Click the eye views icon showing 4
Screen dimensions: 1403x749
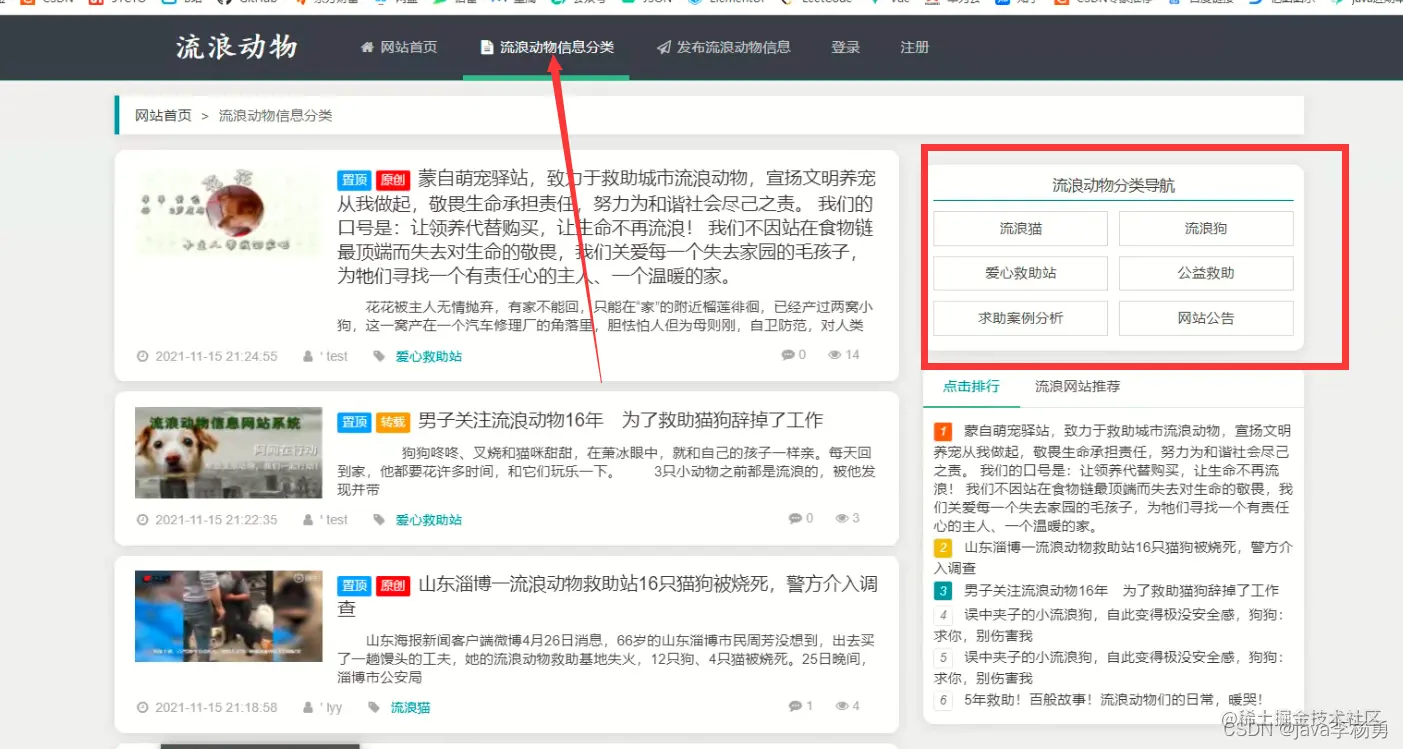pyautogui.click(x=842, y=706)
